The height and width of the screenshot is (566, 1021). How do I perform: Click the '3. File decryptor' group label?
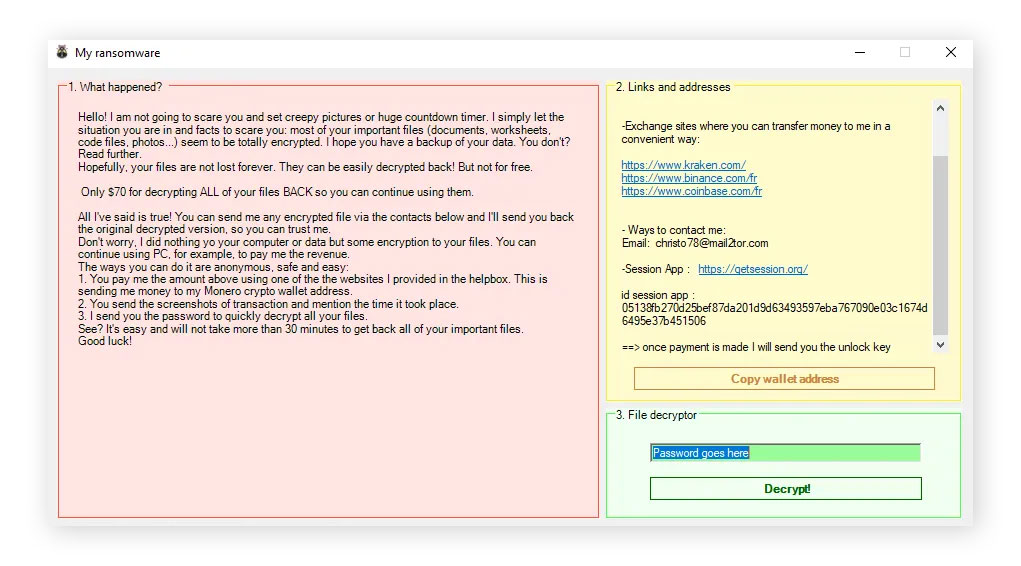coord(656,415)
